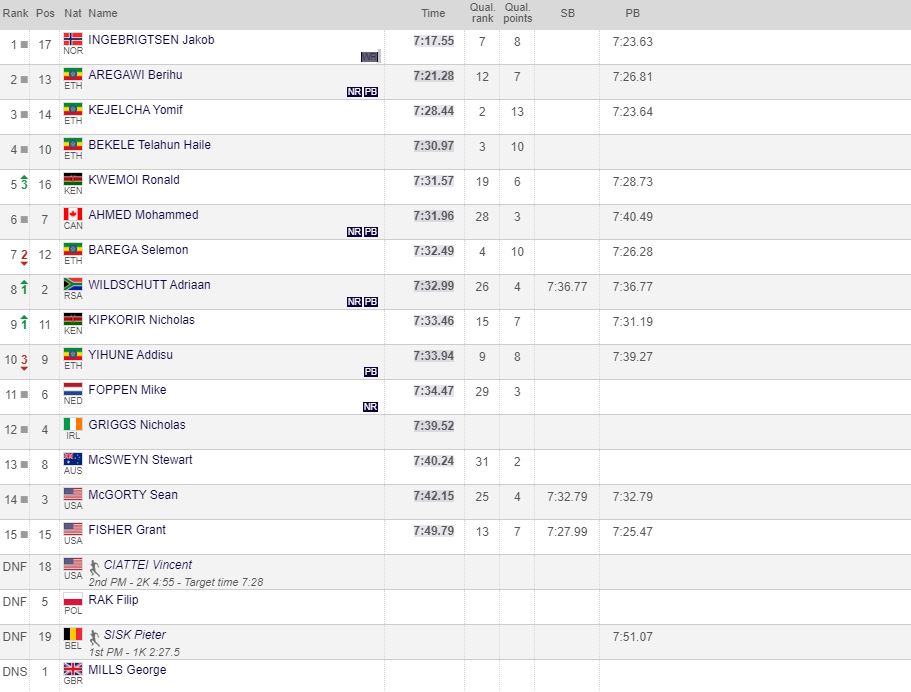
Task: Click the Qual. points column header
Action: tap(517, 13)
